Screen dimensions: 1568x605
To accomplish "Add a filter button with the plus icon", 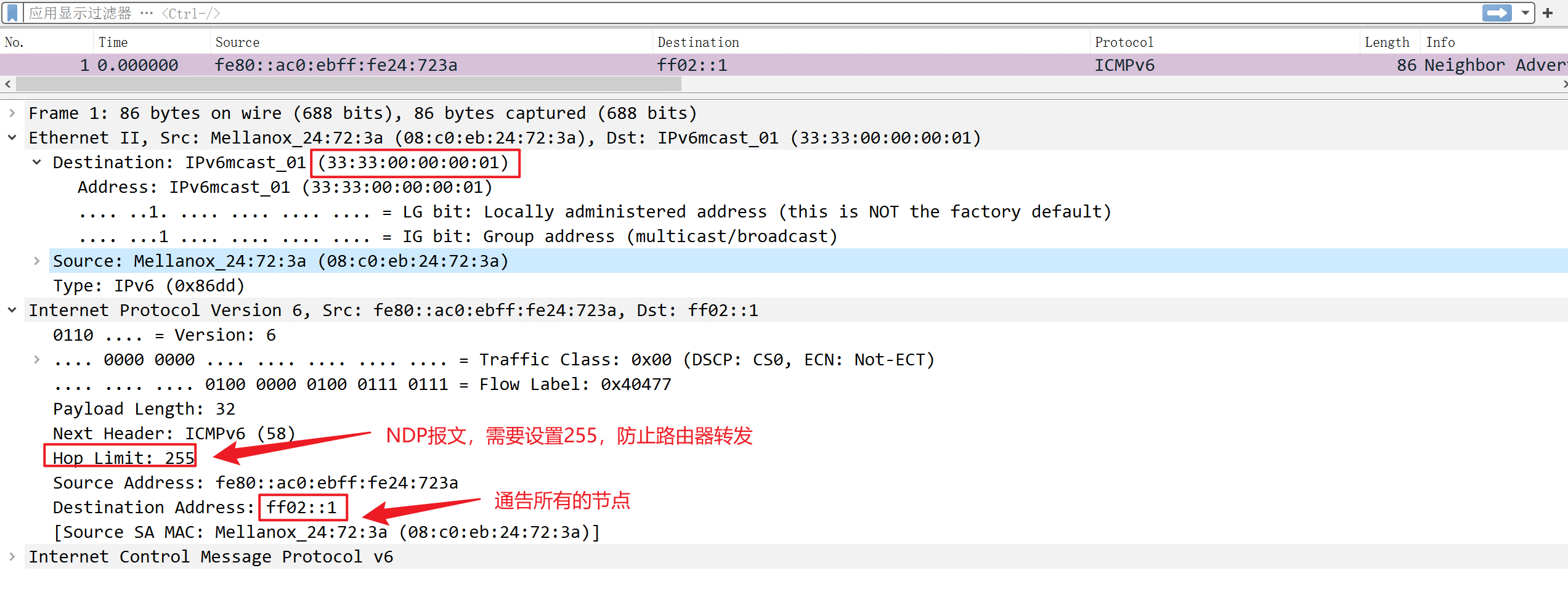I will click(x=1548, y=13).
